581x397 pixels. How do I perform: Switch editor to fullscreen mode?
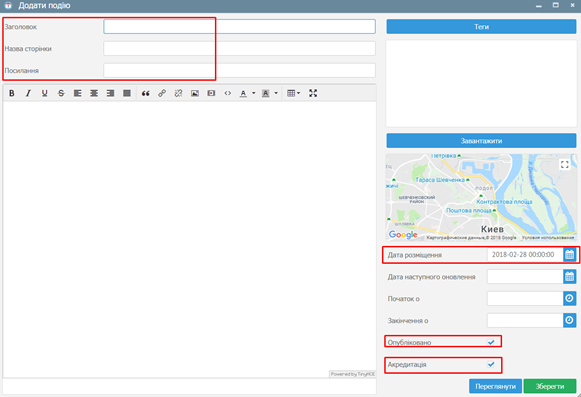coord(313,93)
